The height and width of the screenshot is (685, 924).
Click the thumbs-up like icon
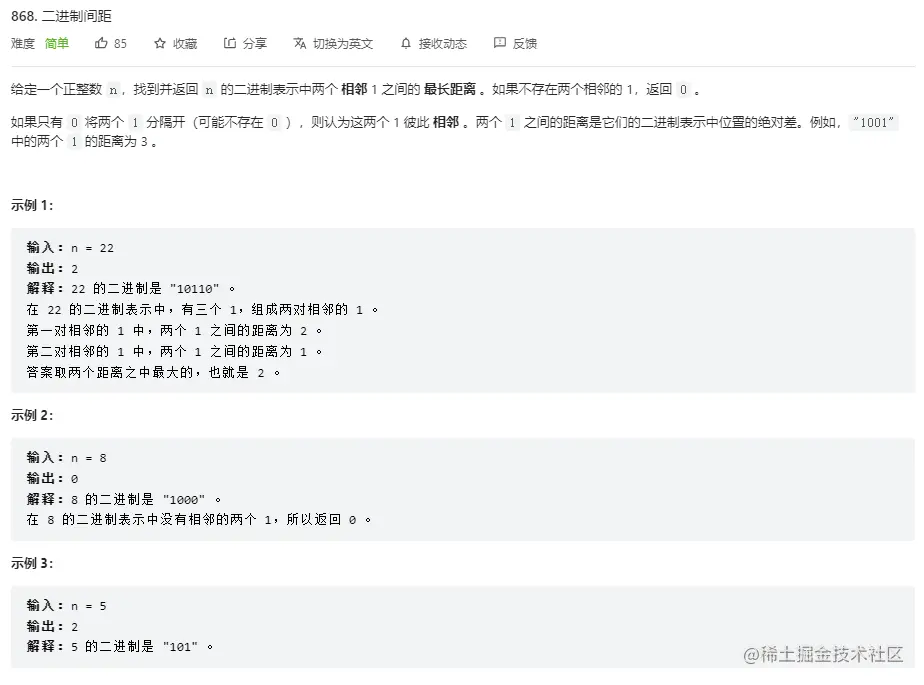click(x=101, y=43)
